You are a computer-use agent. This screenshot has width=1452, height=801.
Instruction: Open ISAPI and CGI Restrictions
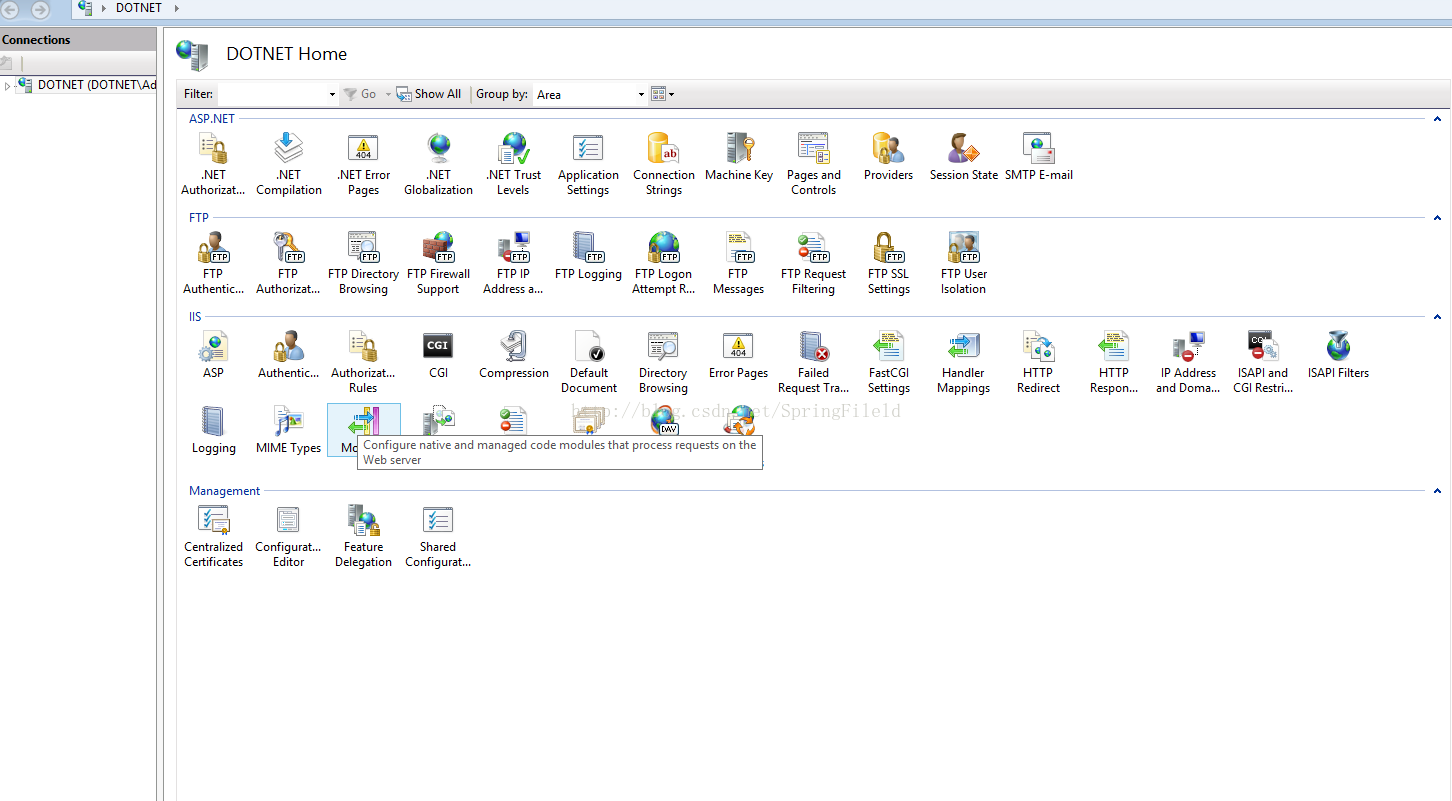(1263, 363)
